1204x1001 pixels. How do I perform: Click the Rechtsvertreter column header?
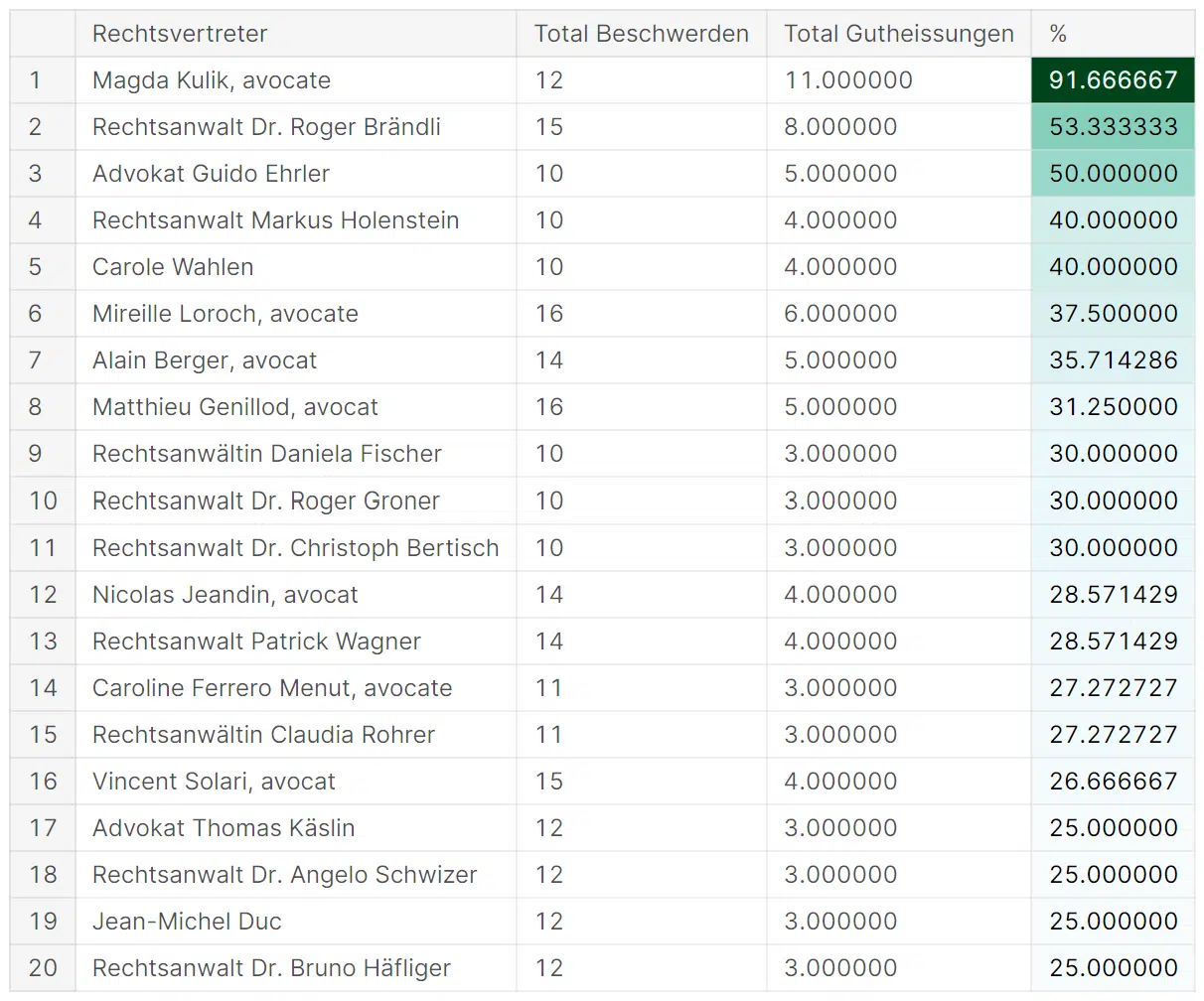click(x=180, y=34)
